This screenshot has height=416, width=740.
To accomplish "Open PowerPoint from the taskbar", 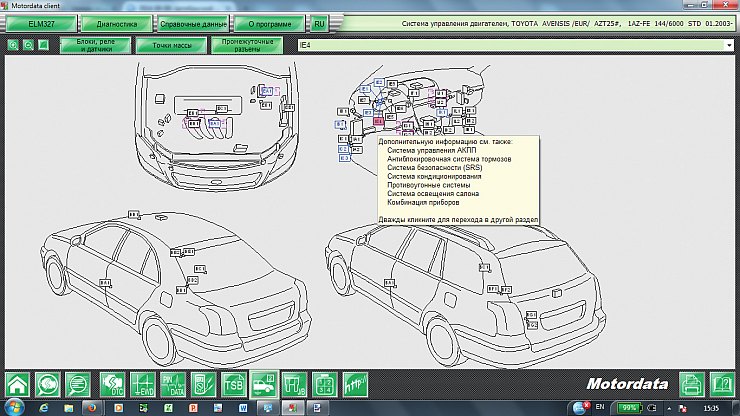I will 193,408.
